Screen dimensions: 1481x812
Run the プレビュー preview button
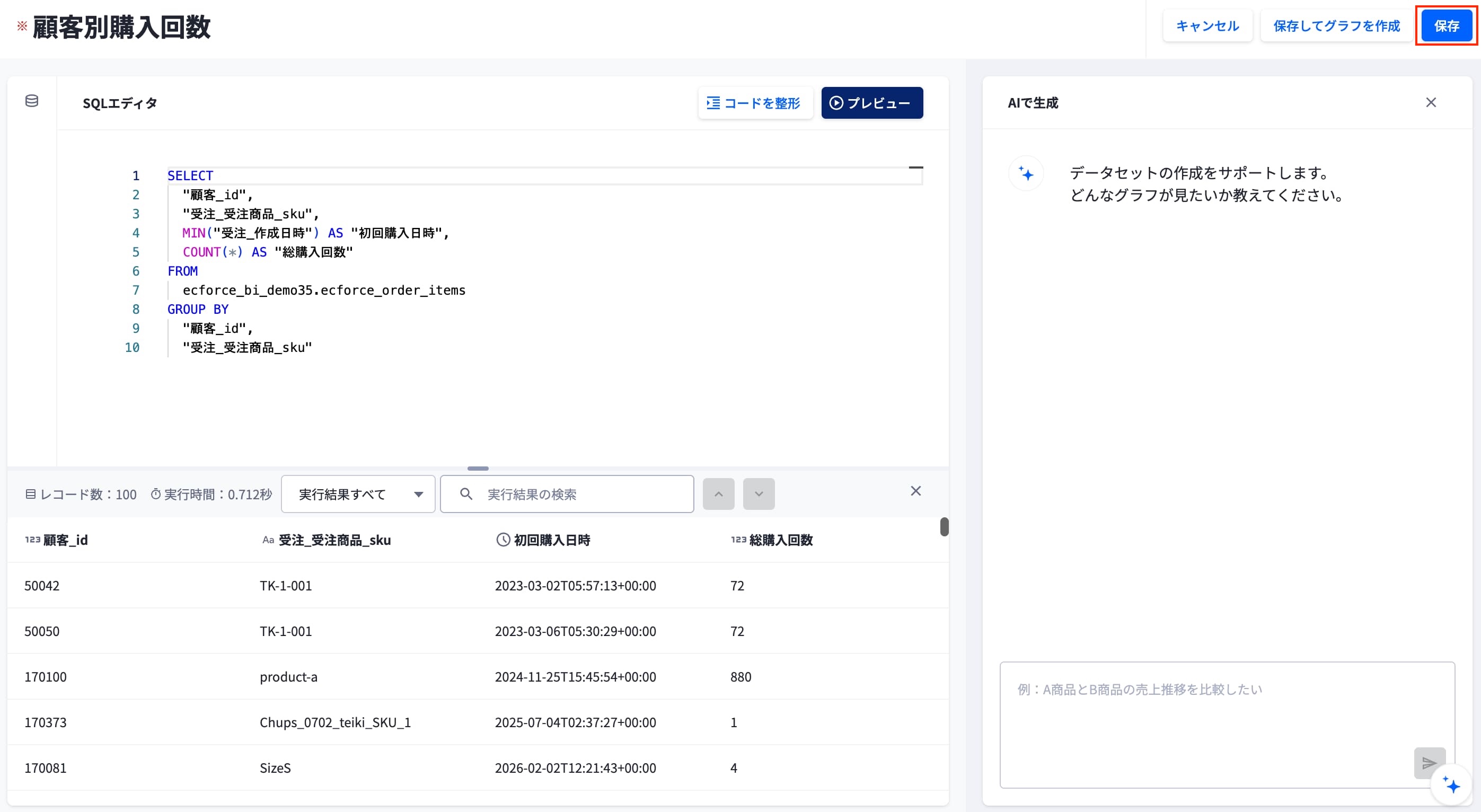pos(871,103)
